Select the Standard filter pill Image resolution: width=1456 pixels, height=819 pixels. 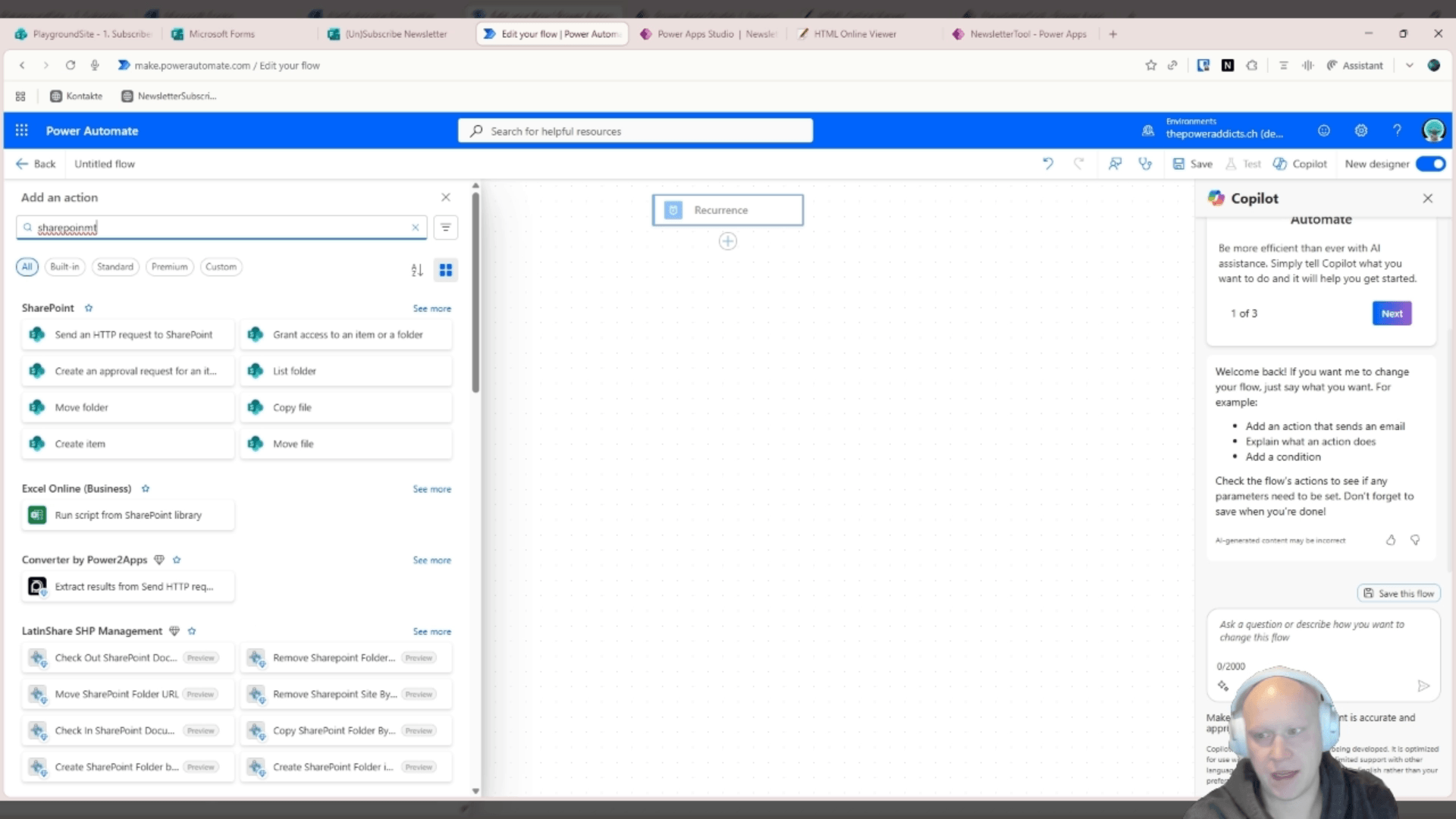coord(115,267)
